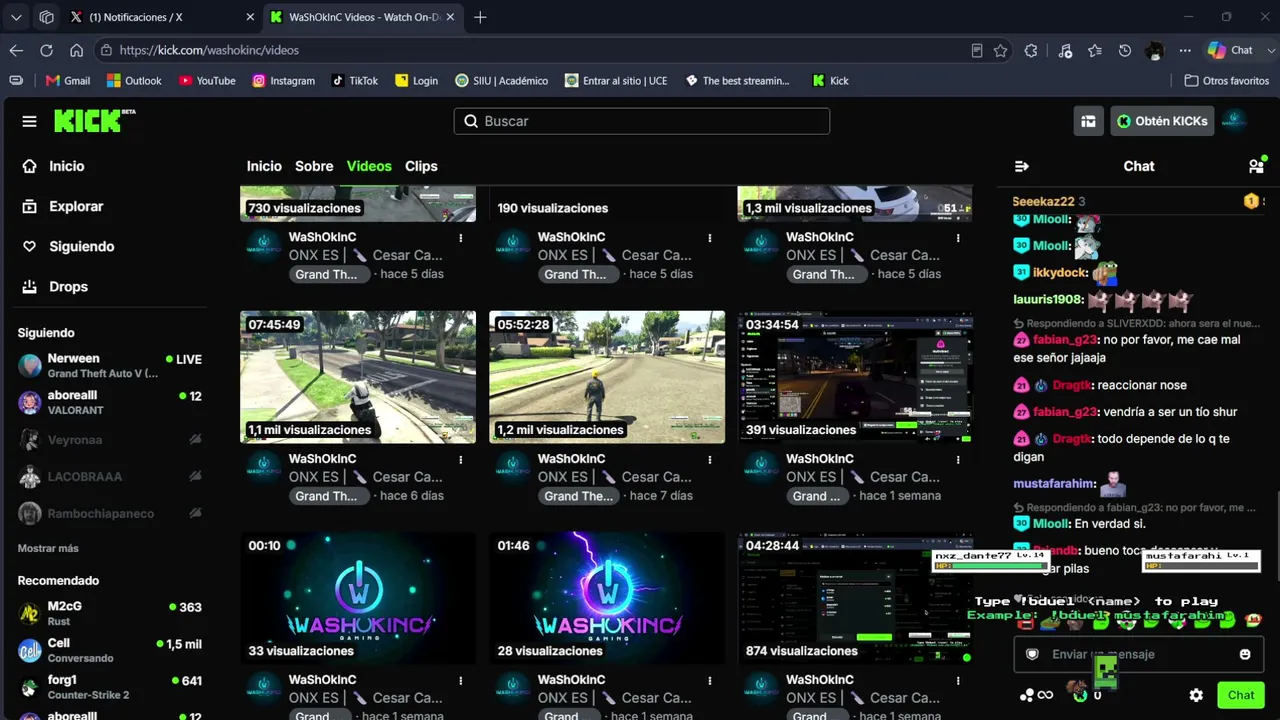This screenshot has height=720, width=1280.
Task: Open options for the 07:45:49 video
Action: pos(461,459)
